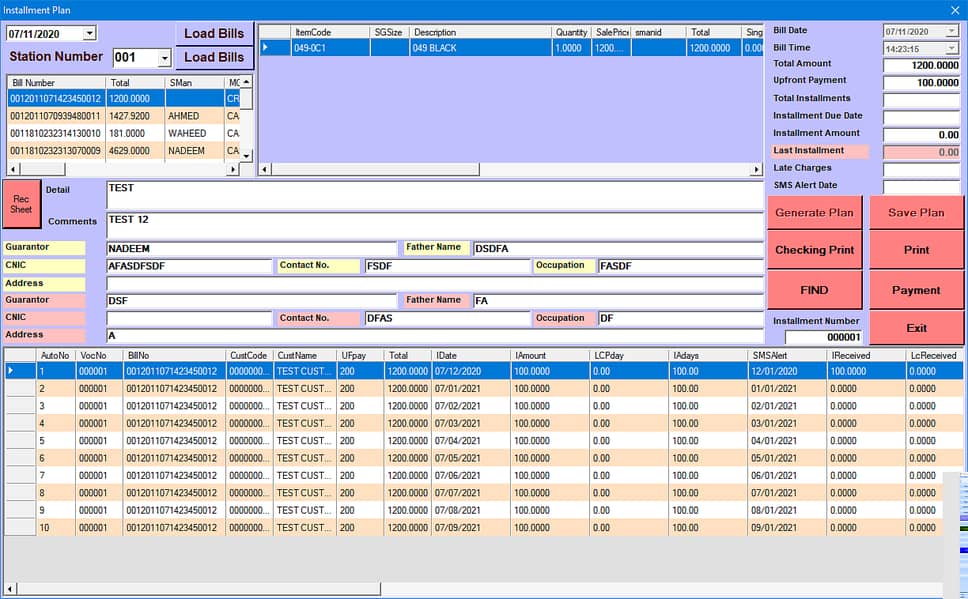Click the Upfront Payment field
Image resolution: width=968 pixels, height=599 pixels.
tap(922, 83)
